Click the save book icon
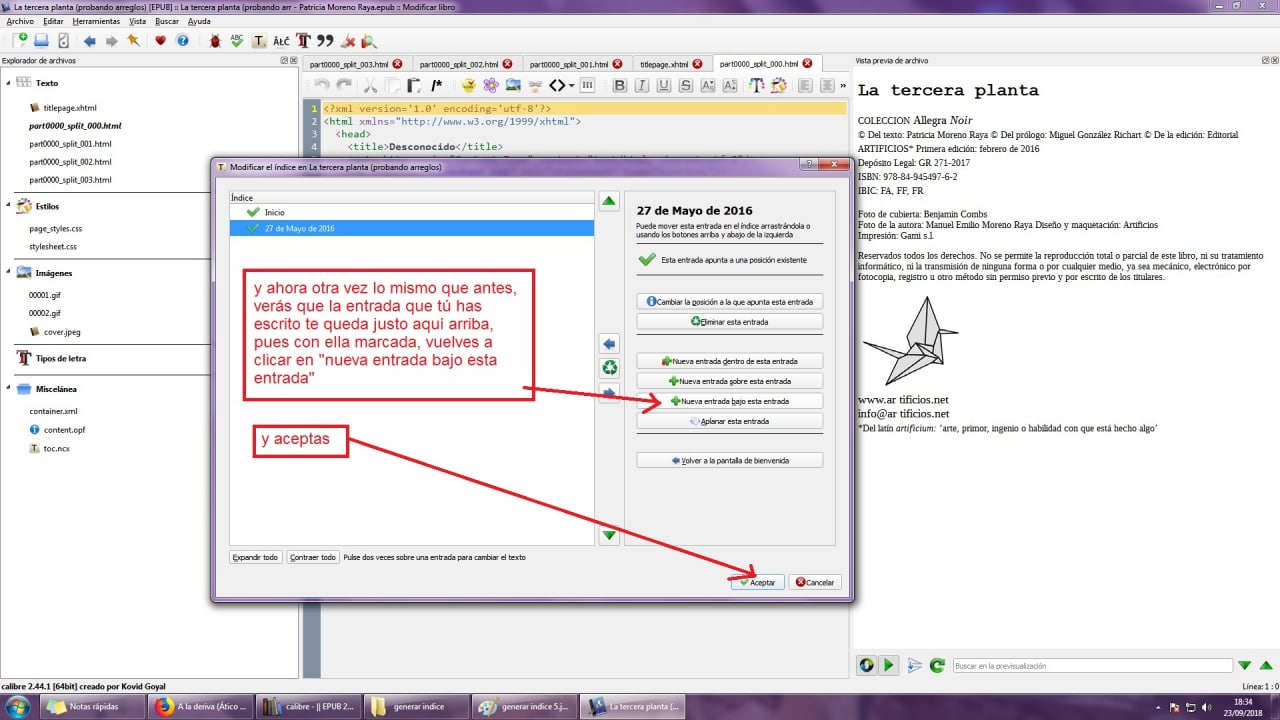Image resolution: width=1280 pixels, height=720 pixels. 42,41
